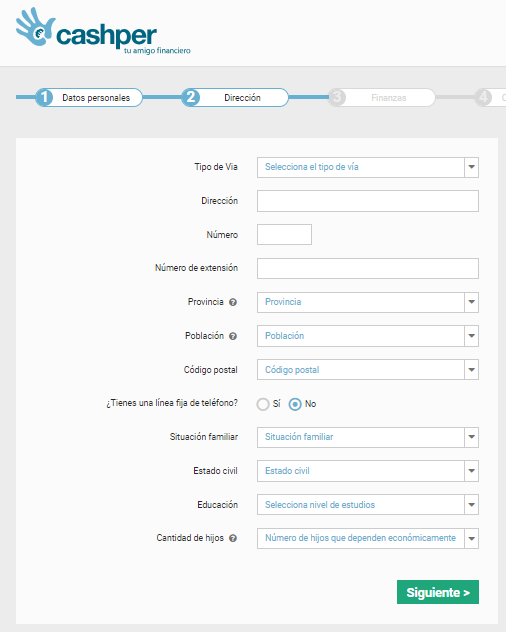Viewport: 506px width, 632px height.
Task: Open the Situación familiar dropdown
Action: coord(368,437)
